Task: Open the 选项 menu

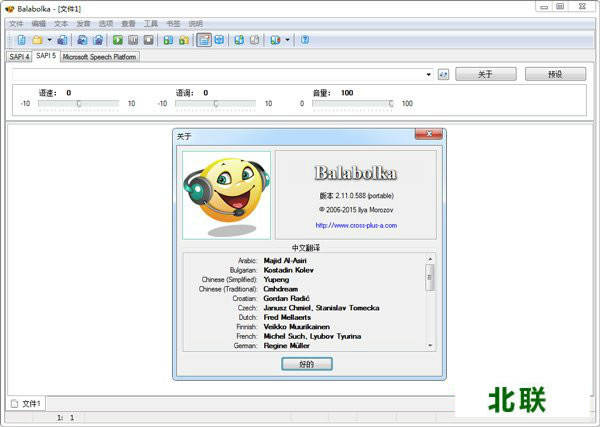Action: click(106, 24)
